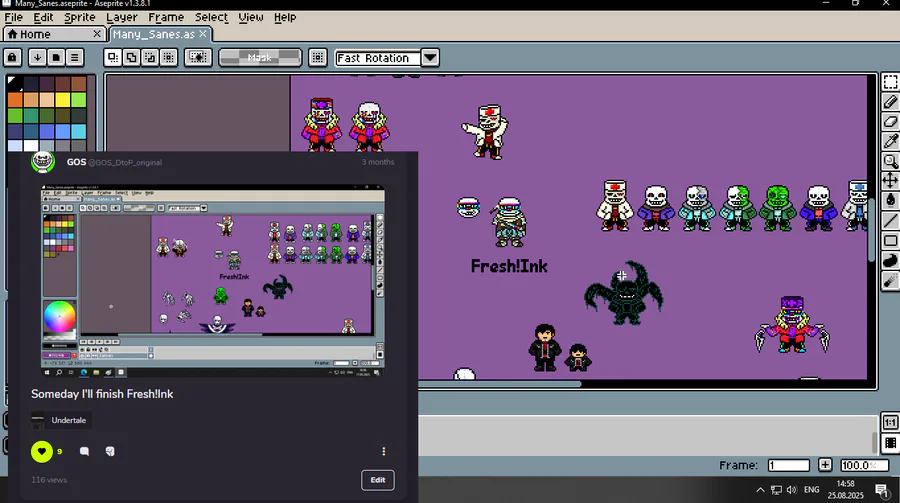Open the post three-dots options menu
This screenshot has width=900, height=503.
point(383,451)
